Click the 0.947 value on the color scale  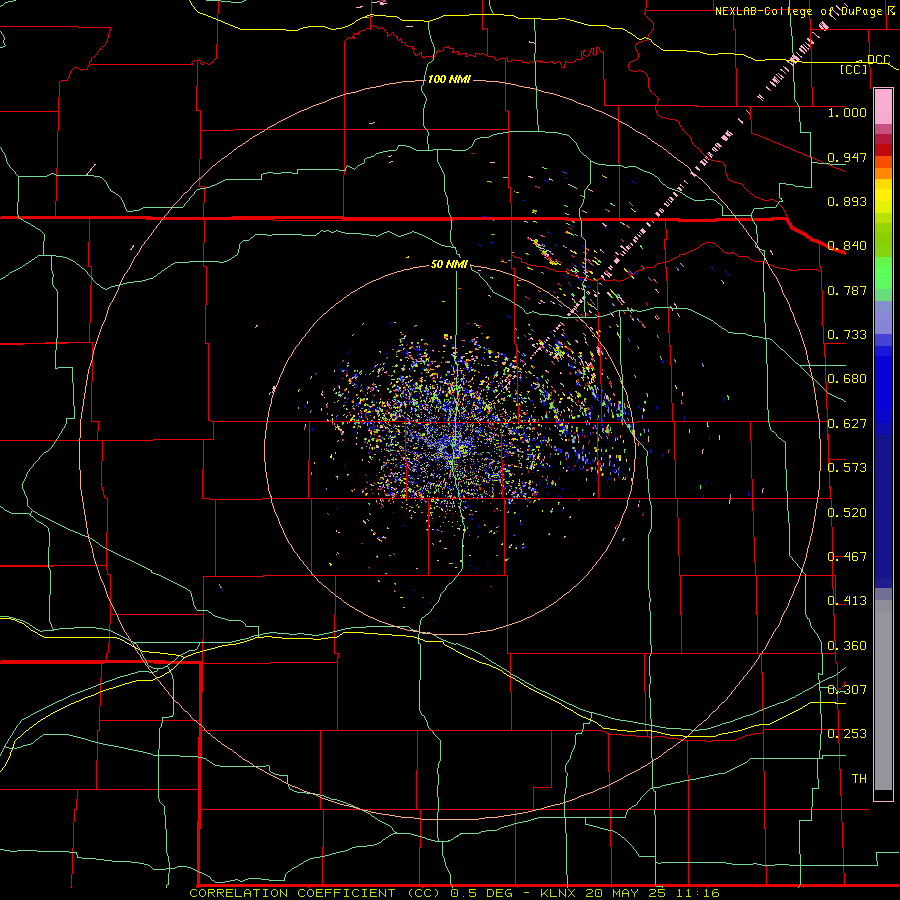coord(847,157)
